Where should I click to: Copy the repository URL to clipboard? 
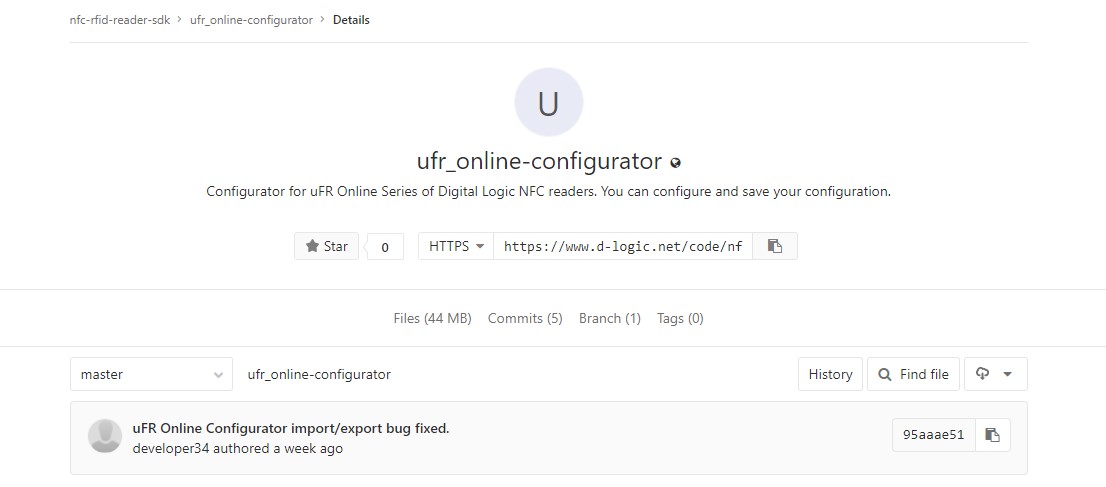pos(774,246)
